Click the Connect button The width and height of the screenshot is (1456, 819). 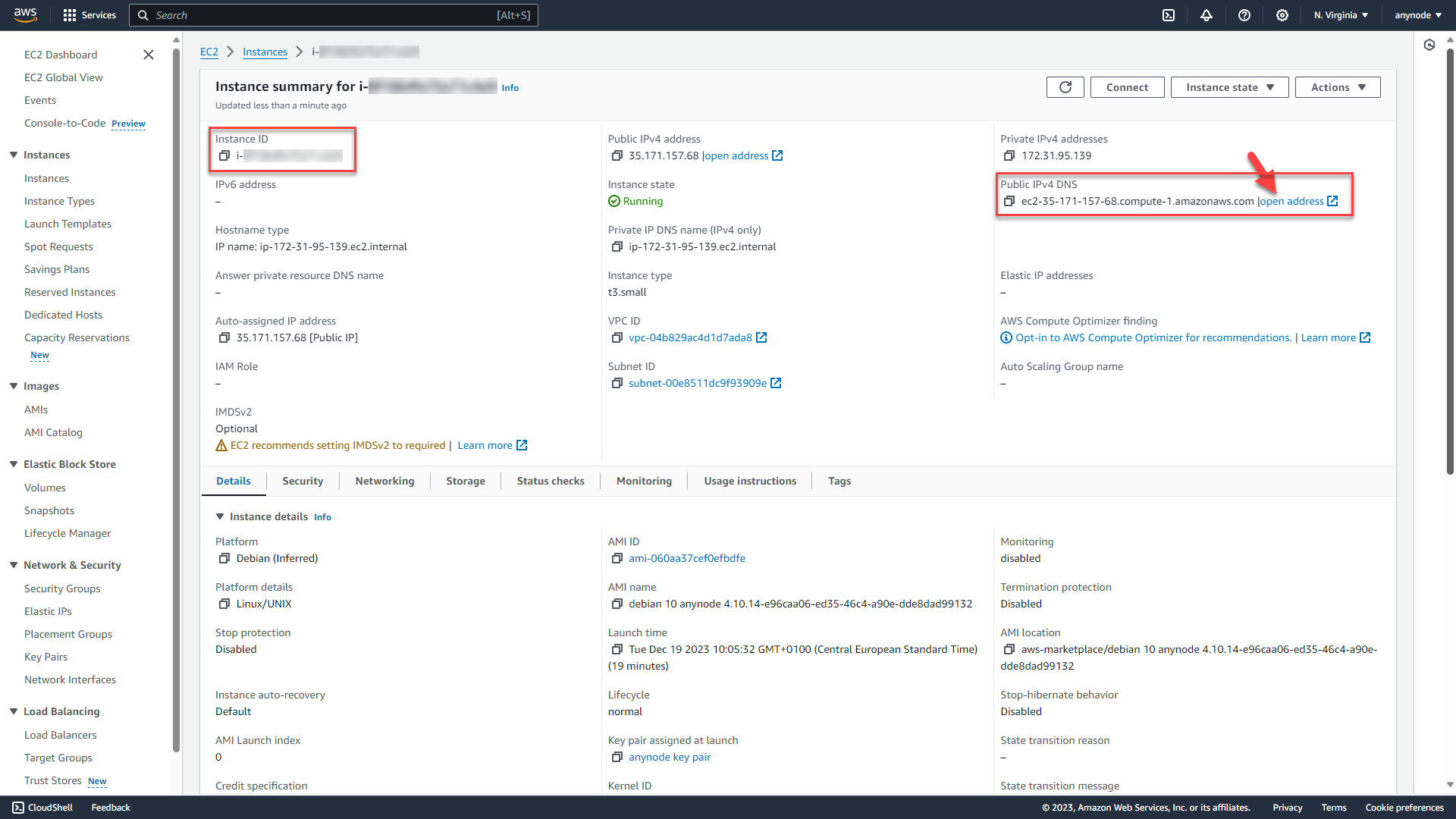[1127, 87]
